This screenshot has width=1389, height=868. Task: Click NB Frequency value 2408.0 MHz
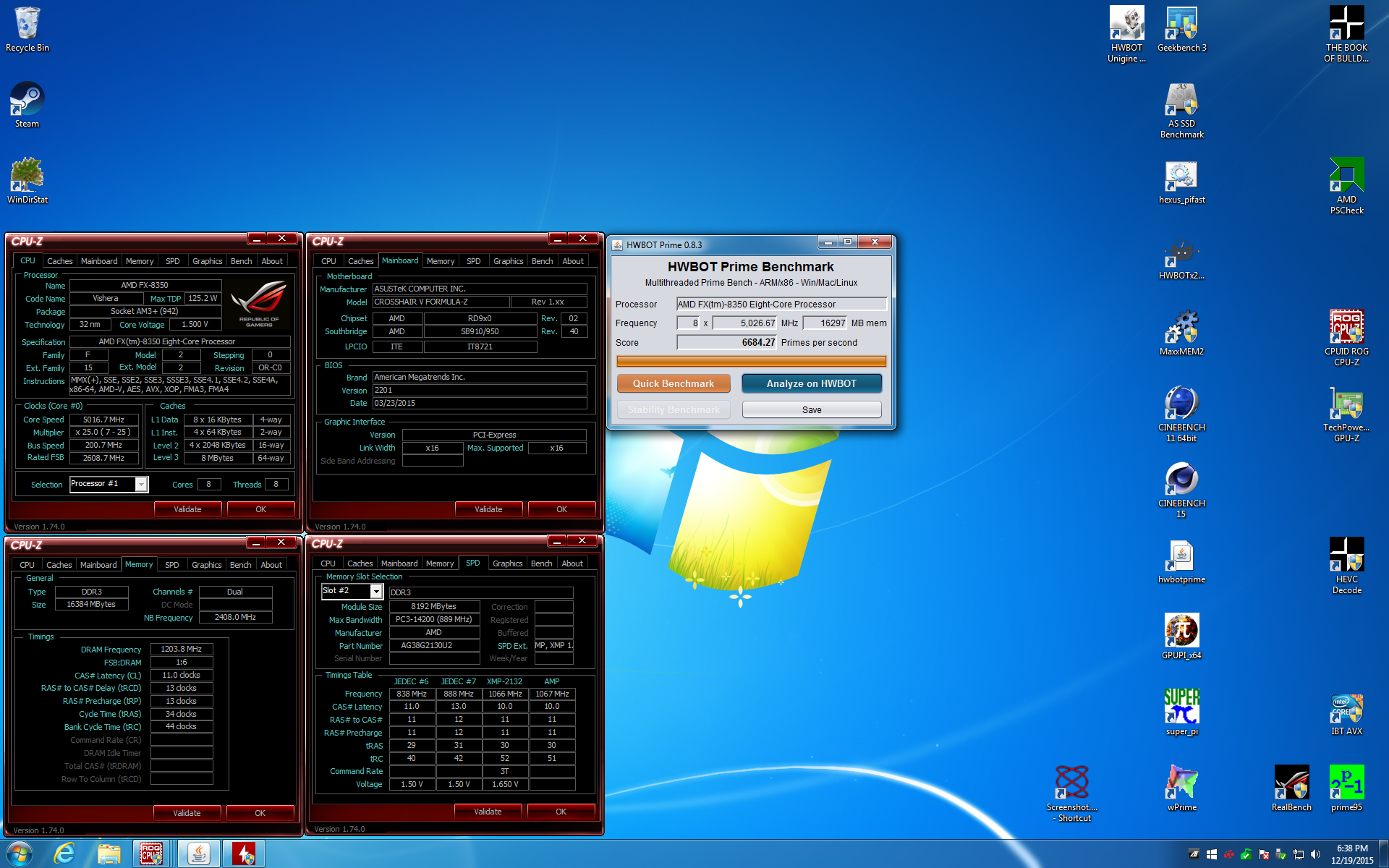coord(235,618)
